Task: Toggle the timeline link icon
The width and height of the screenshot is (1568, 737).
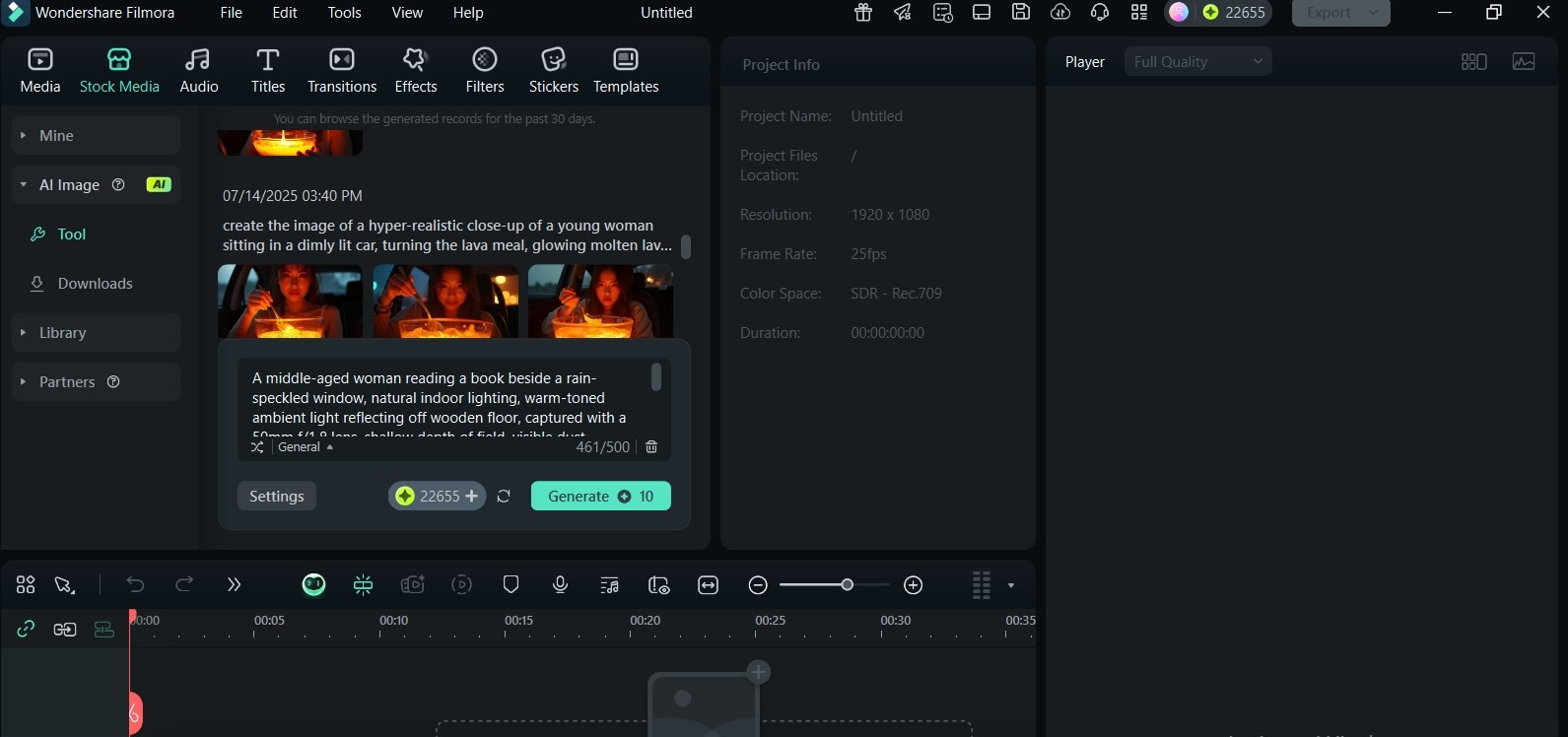Action: pos(26,629)
